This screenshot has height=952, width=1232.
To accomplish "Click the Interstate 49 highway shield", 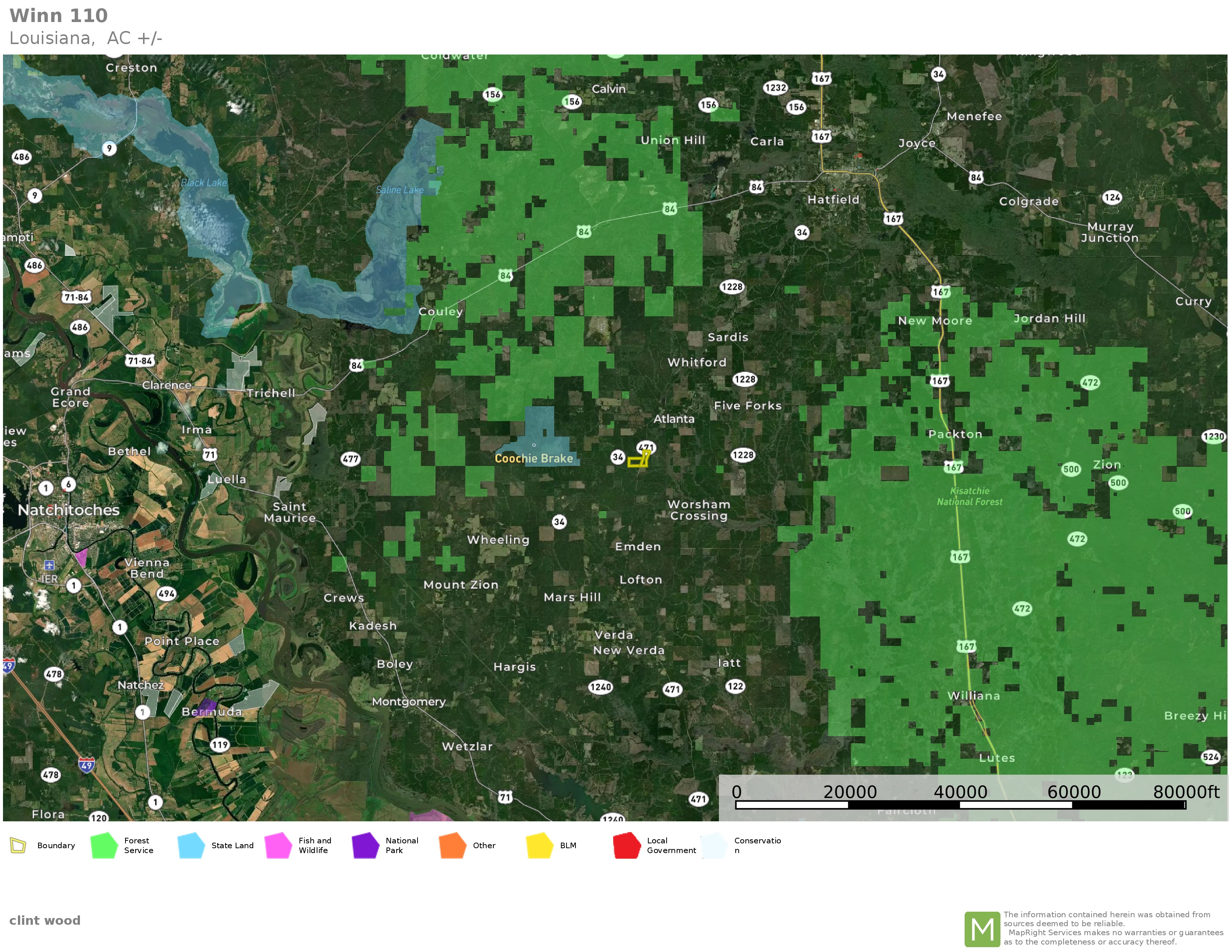I will point(86,765).
